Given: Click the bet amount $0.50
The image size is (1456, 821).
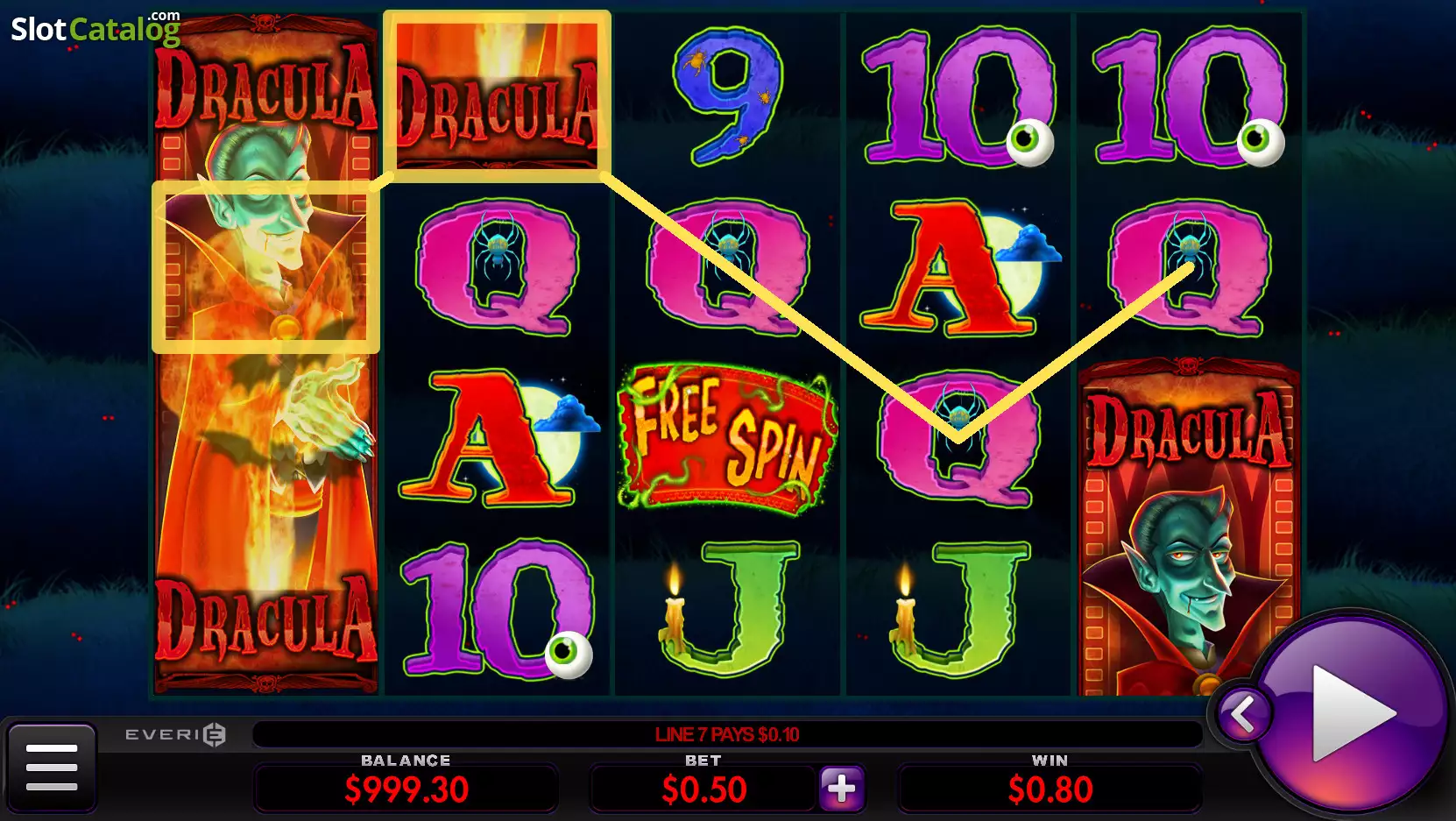Looking at the screenshot, I should point(704,789).
